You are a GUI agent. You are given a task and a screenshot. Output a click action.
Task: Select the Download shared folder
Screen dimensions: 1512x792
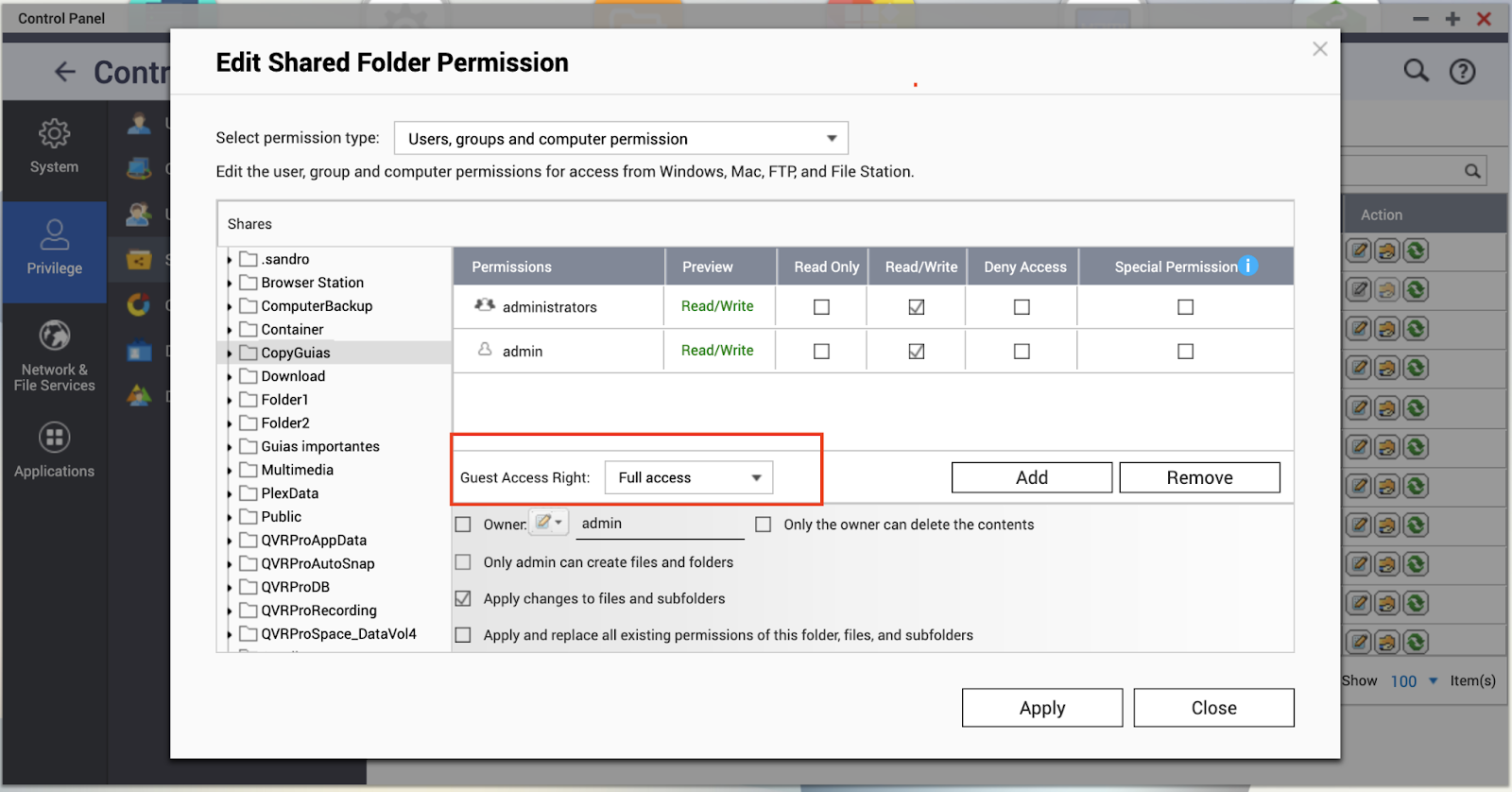pos(293,376)
